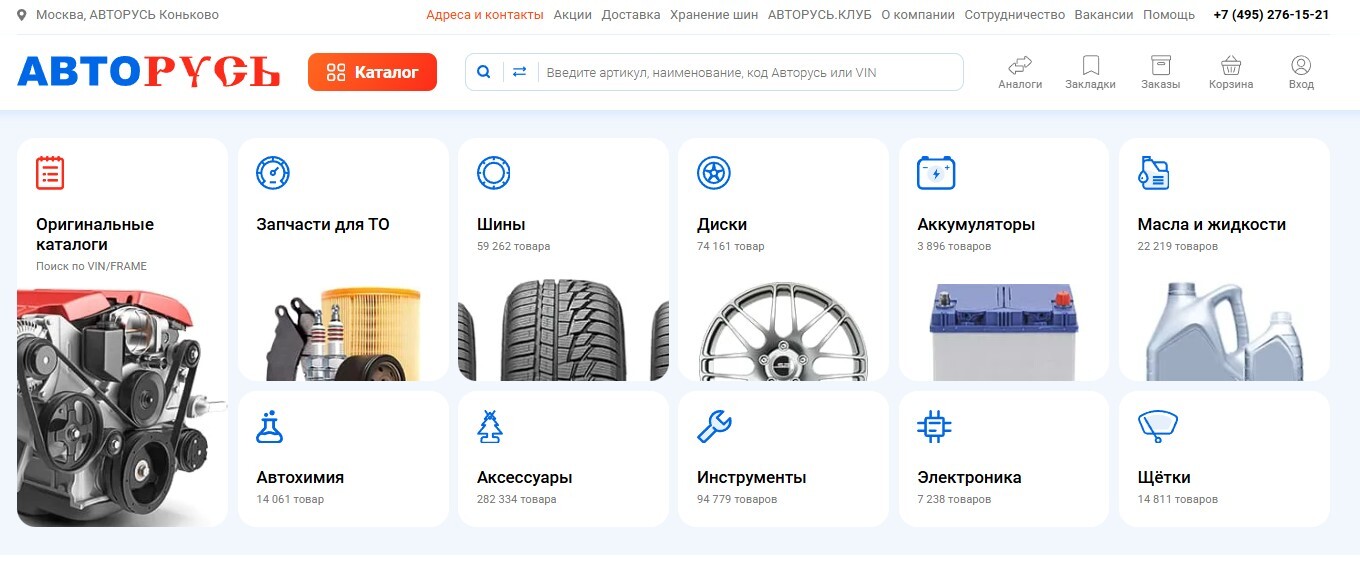This screenshot has height=569, width=1360.
Task: Click the battery icon above Аккумуляторы
Action: [x=936, y=173]
